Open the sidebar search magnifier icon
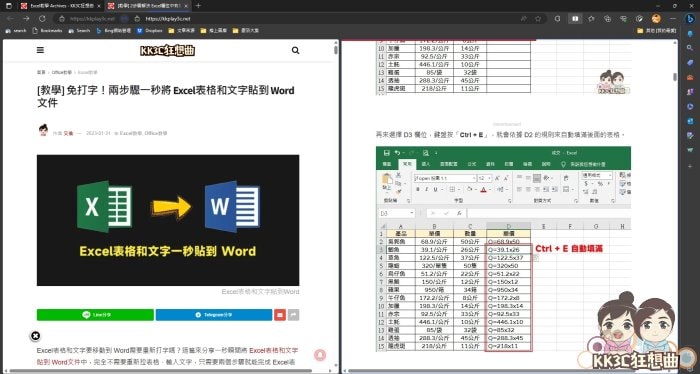700x374 pixels. pyautogui.click(x=690, y=48)
